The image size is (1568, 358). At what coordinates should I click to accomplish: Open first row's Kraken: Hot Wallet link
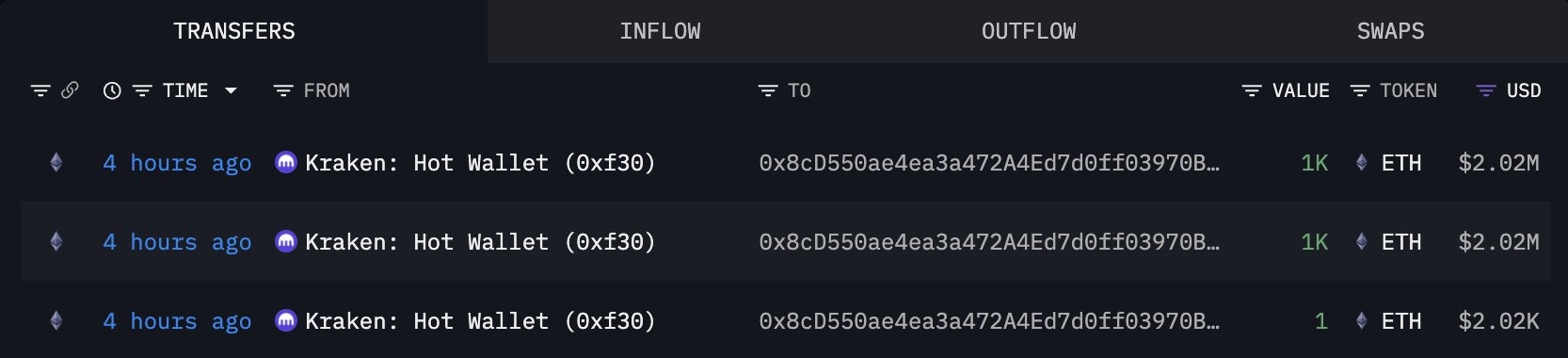point(480,163)
